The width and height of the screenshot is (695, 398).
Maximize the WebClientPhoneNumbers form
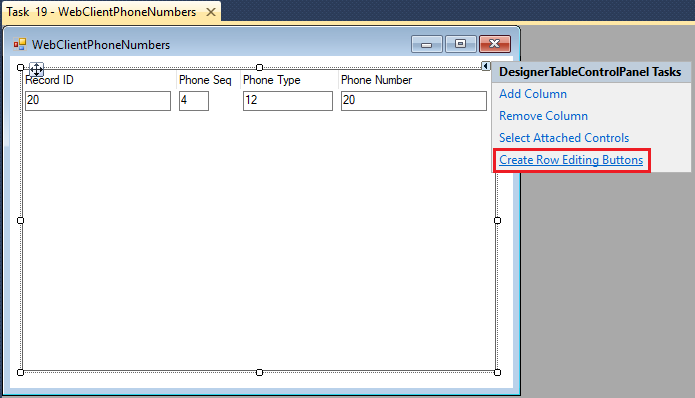(x=461, y=44)
